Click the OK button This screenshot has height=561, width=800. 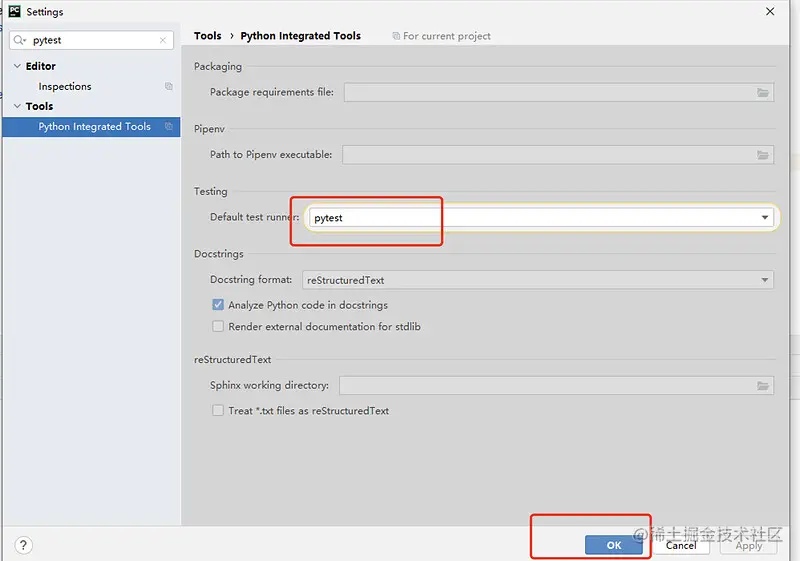click(x=614, y=545)
